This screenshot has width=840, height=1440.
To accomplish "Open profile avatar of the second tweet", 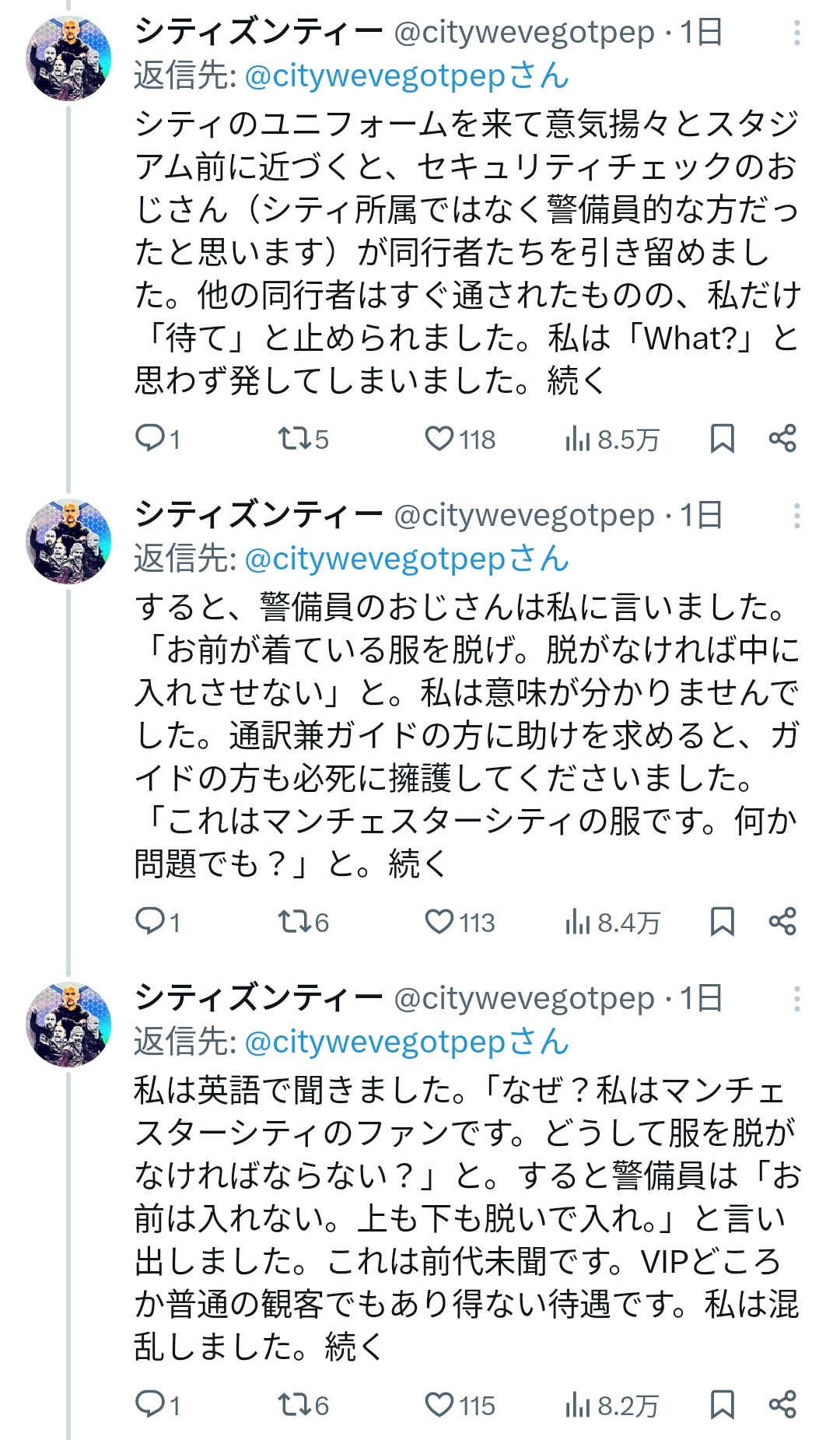I will pos(68,541).
